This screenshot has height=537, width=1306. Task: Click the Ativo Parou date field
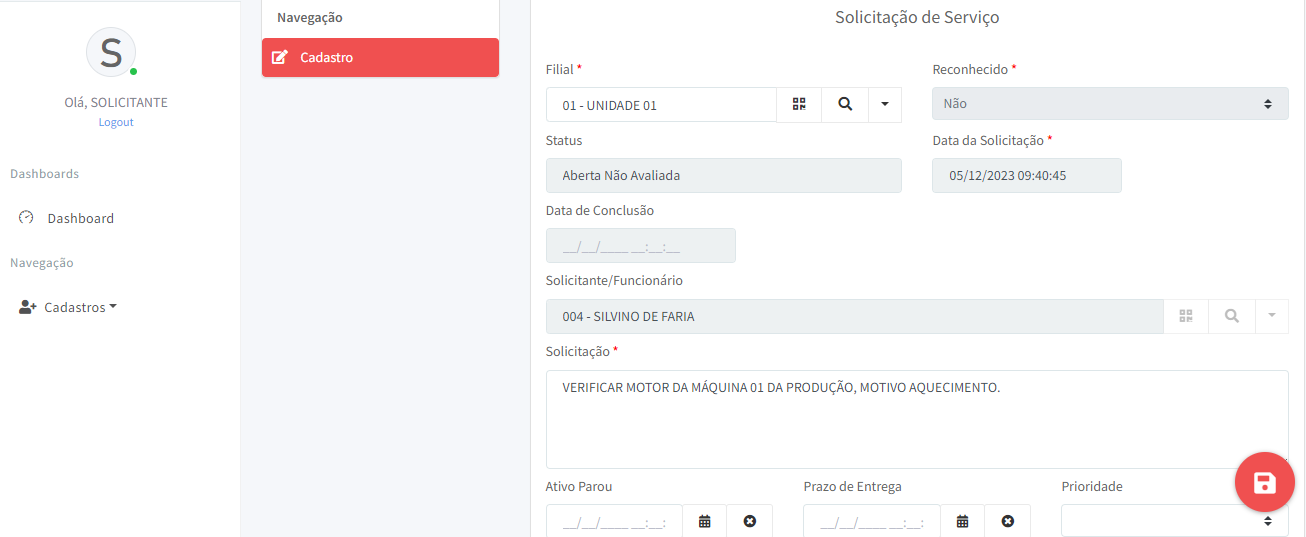614,521
